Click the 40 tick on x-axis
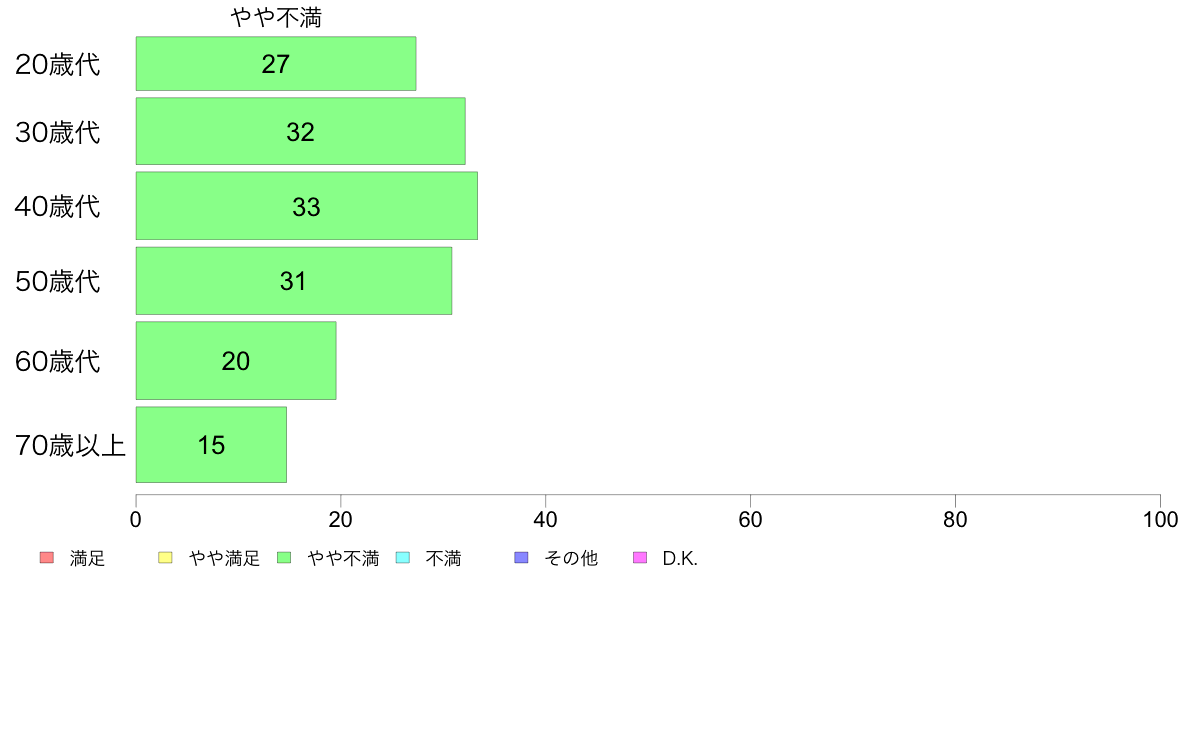The image size is (1188, 736). click(546, 519)
